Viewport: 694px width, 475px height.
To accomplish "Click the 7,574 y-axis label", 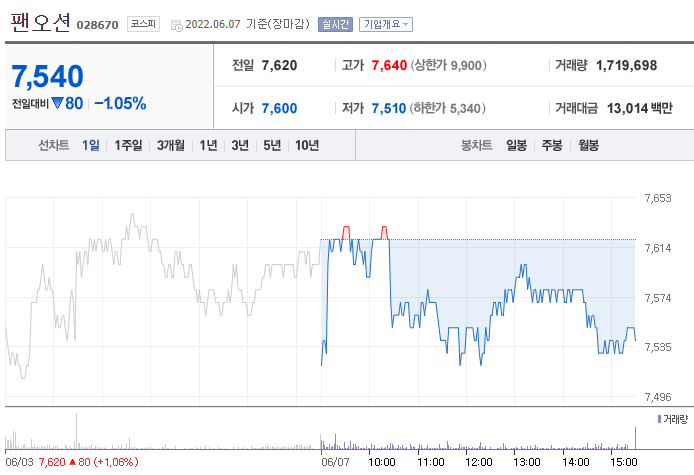I will point(658,298).
